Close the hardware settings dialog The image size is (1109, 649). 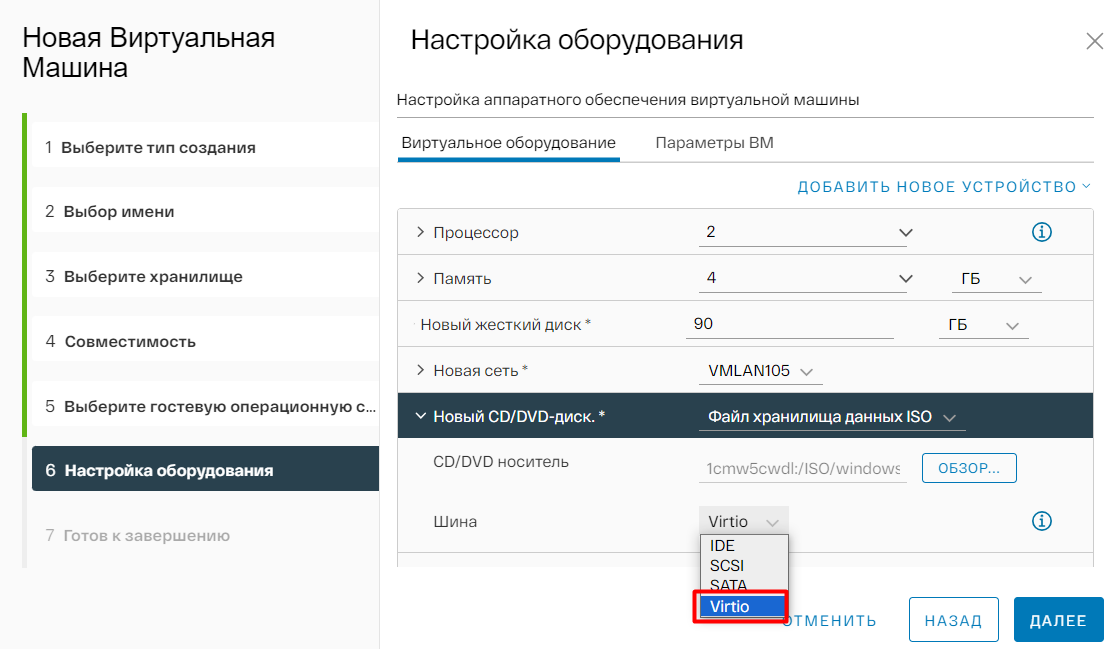1094,42
